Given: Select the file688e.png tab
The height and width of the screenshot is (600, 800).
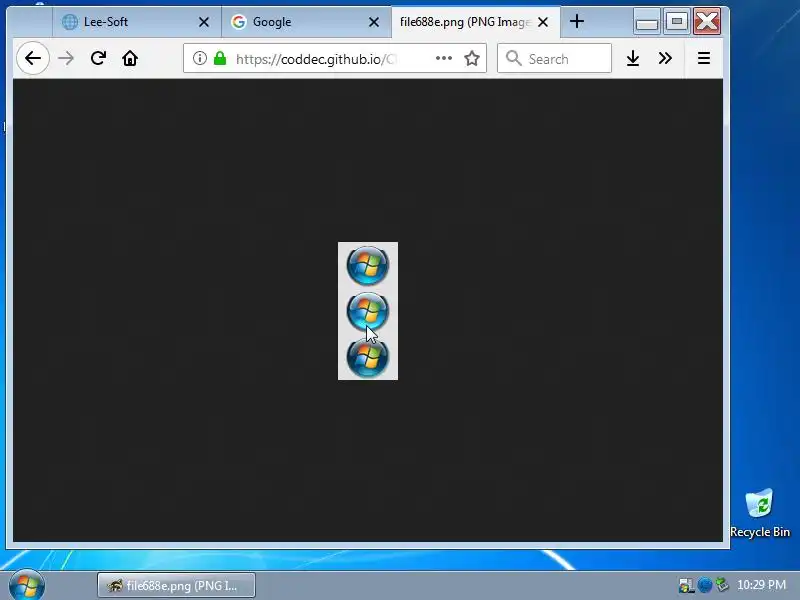Looking at the screenshot, I should [x=476, y=22].
